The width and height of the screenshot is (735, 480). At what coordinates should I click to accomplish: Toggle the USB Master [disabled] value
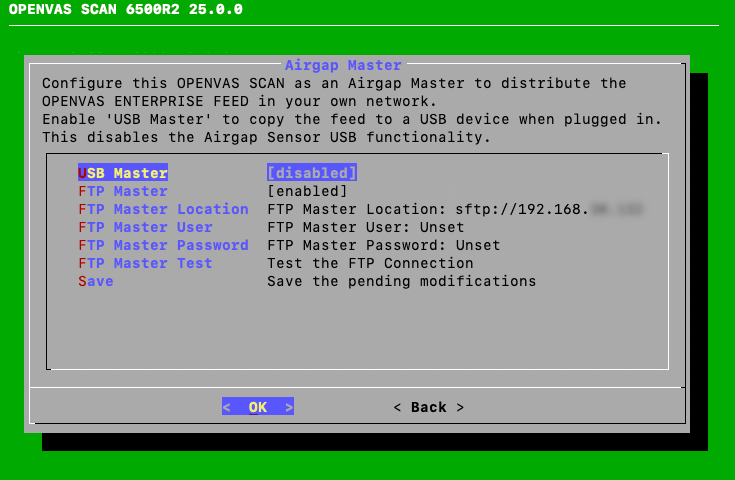tap(311, 173)
